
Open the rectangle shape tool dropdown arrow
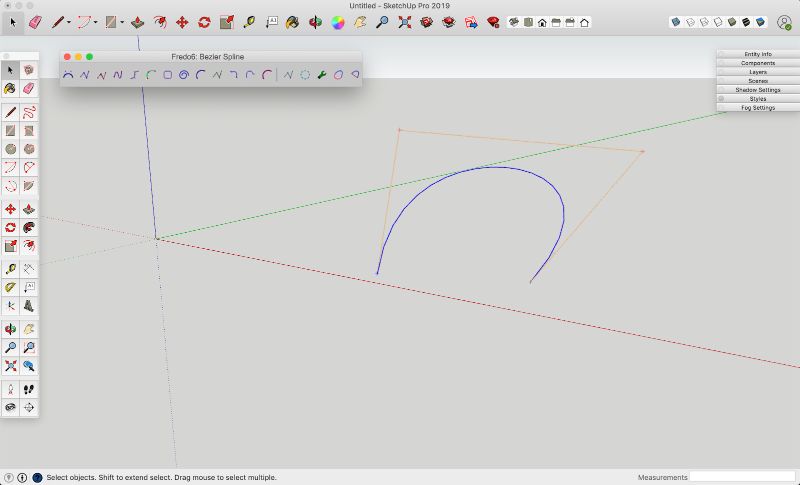(x=121, y=22)
